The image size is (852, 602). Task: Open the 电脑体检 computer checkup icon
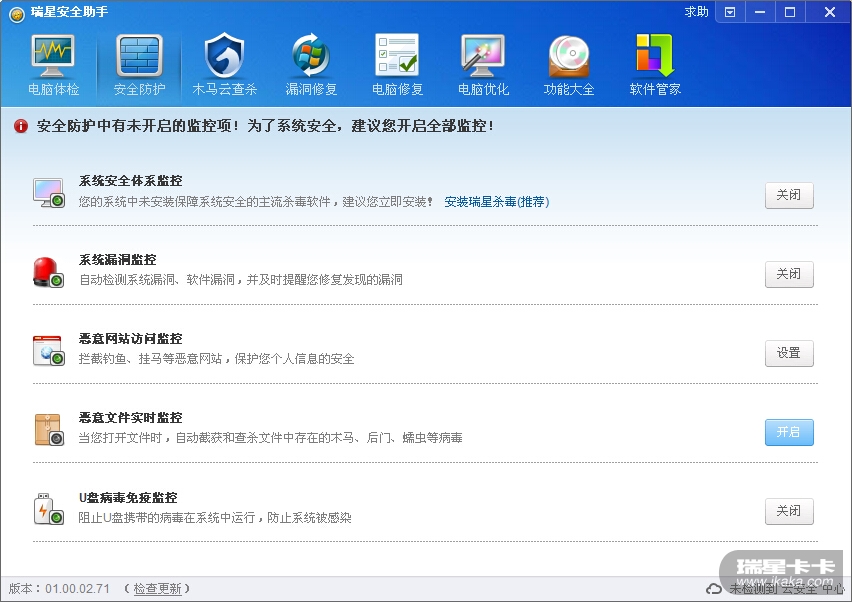pyautogui.click(x=53, y=57)
